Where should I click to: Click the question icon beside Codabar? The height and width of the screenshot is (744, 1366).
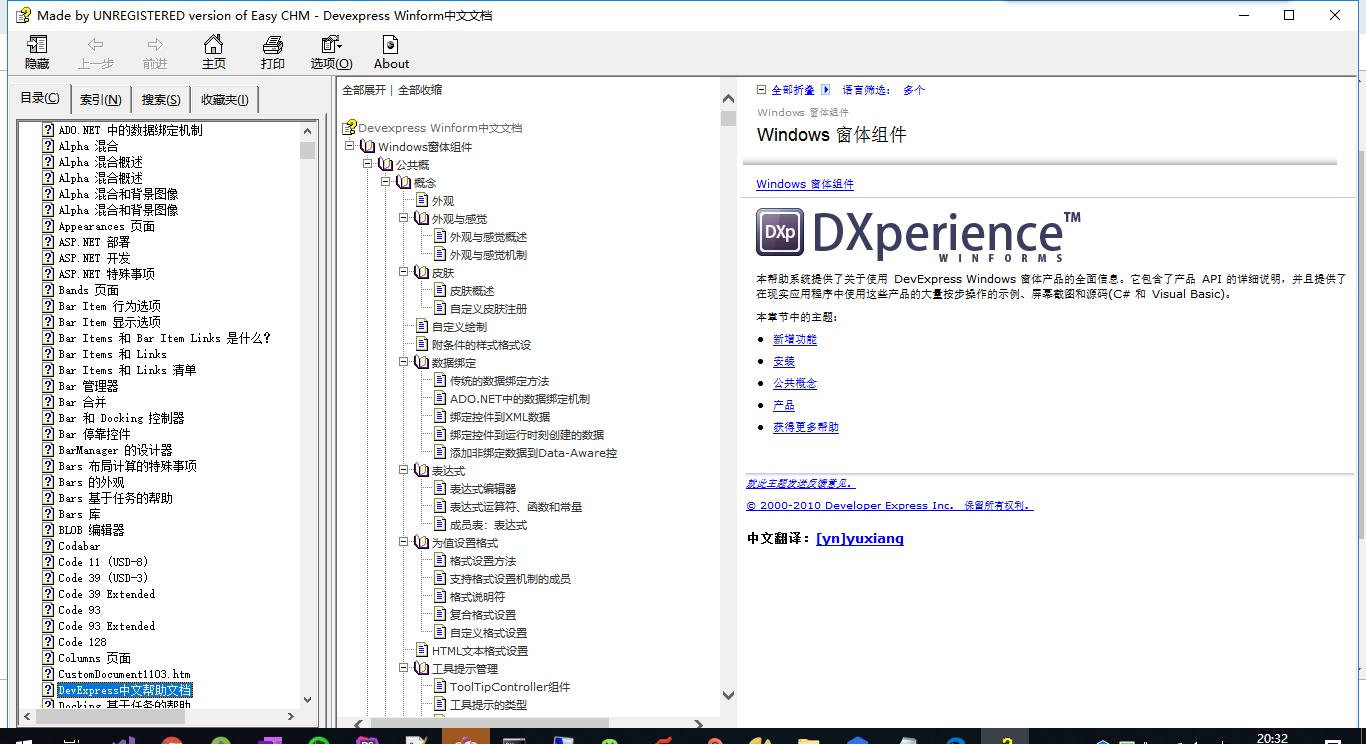tap(48, 546)
